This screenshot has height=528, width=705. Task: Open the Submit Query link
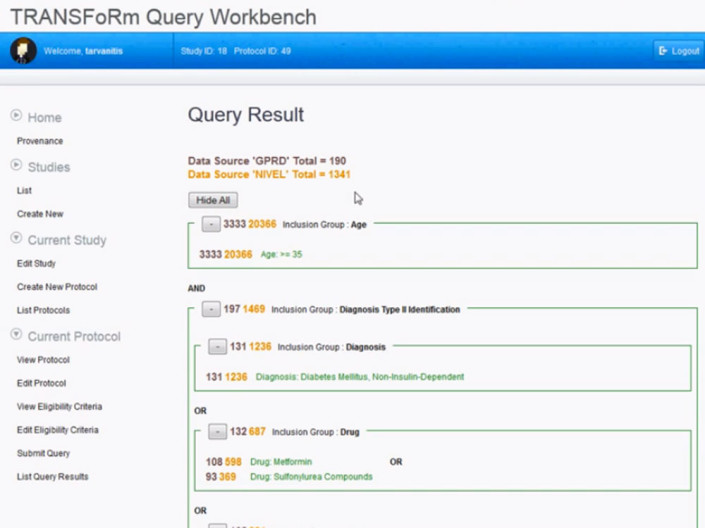[43, 453]
